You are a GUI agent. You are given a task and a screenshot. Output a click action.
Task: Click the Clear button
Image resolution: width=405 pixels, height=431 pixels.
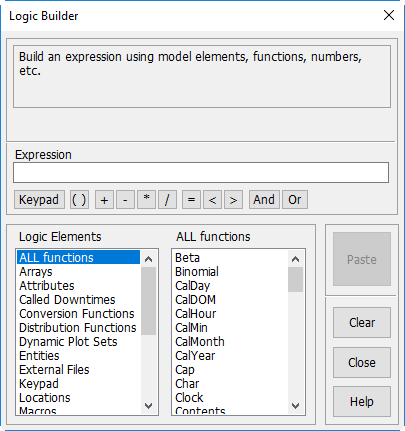click(x=362, y=323)
